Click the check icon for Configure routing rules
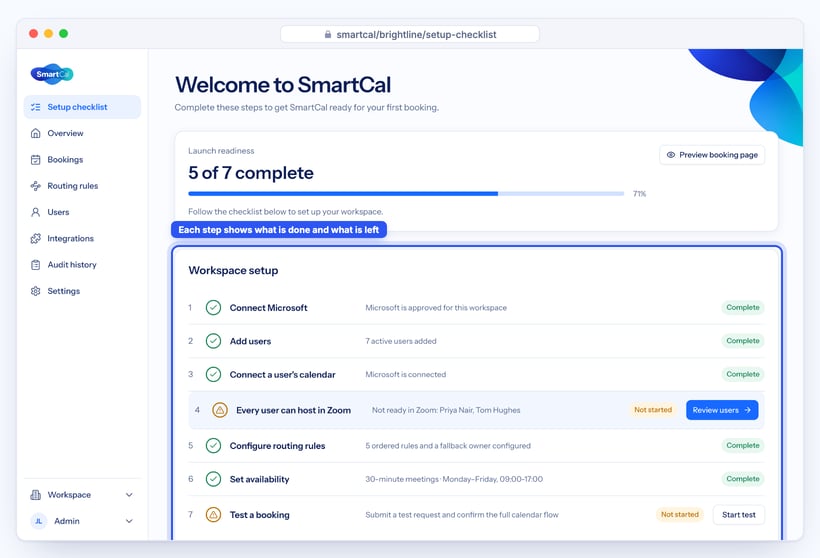 point(213,446)
